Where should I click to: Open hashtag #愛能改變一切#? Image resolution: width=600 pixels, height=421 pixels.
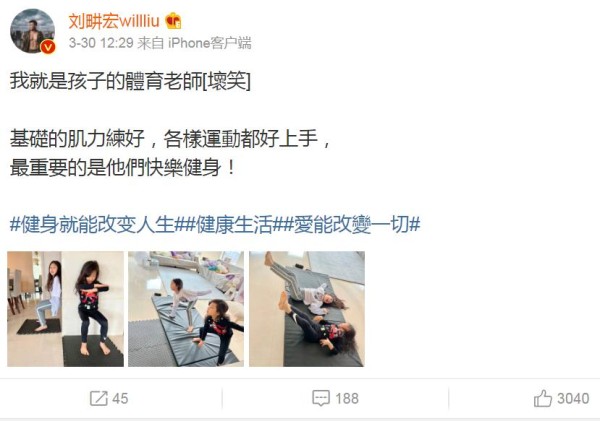tap(352, 224)
